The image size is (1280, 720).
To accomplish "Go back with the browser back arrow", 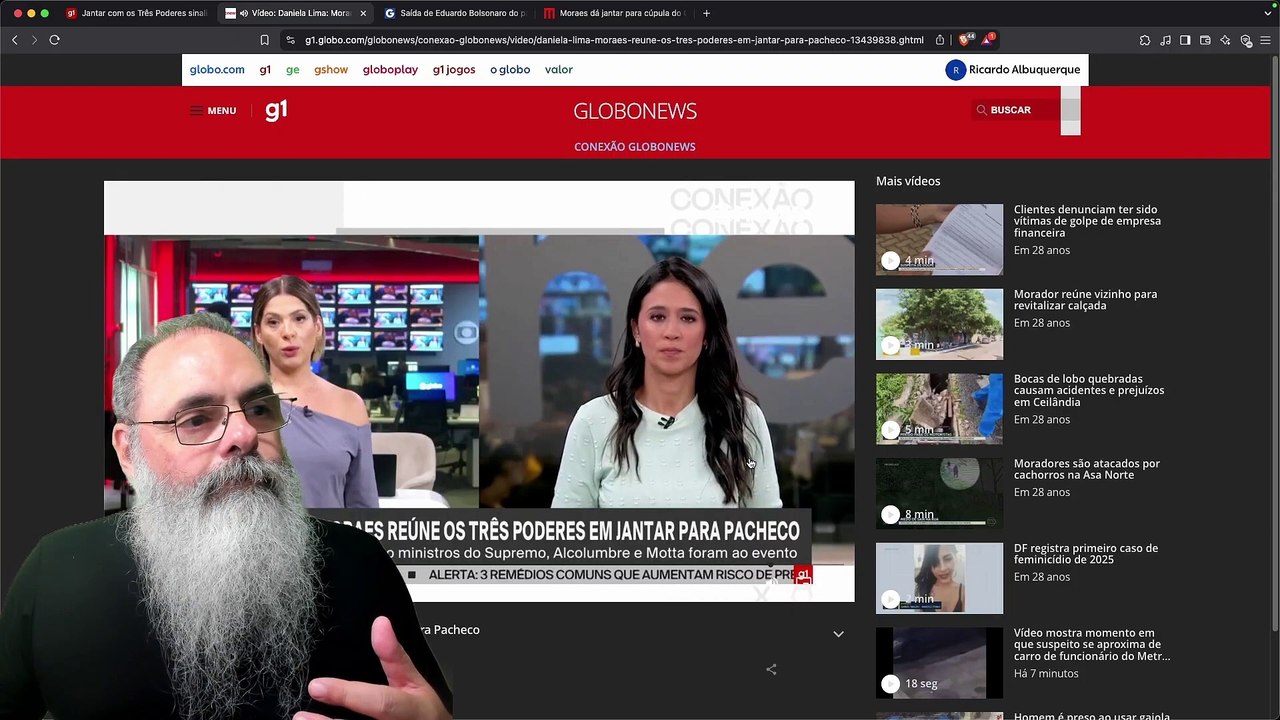I will point(15,40).
